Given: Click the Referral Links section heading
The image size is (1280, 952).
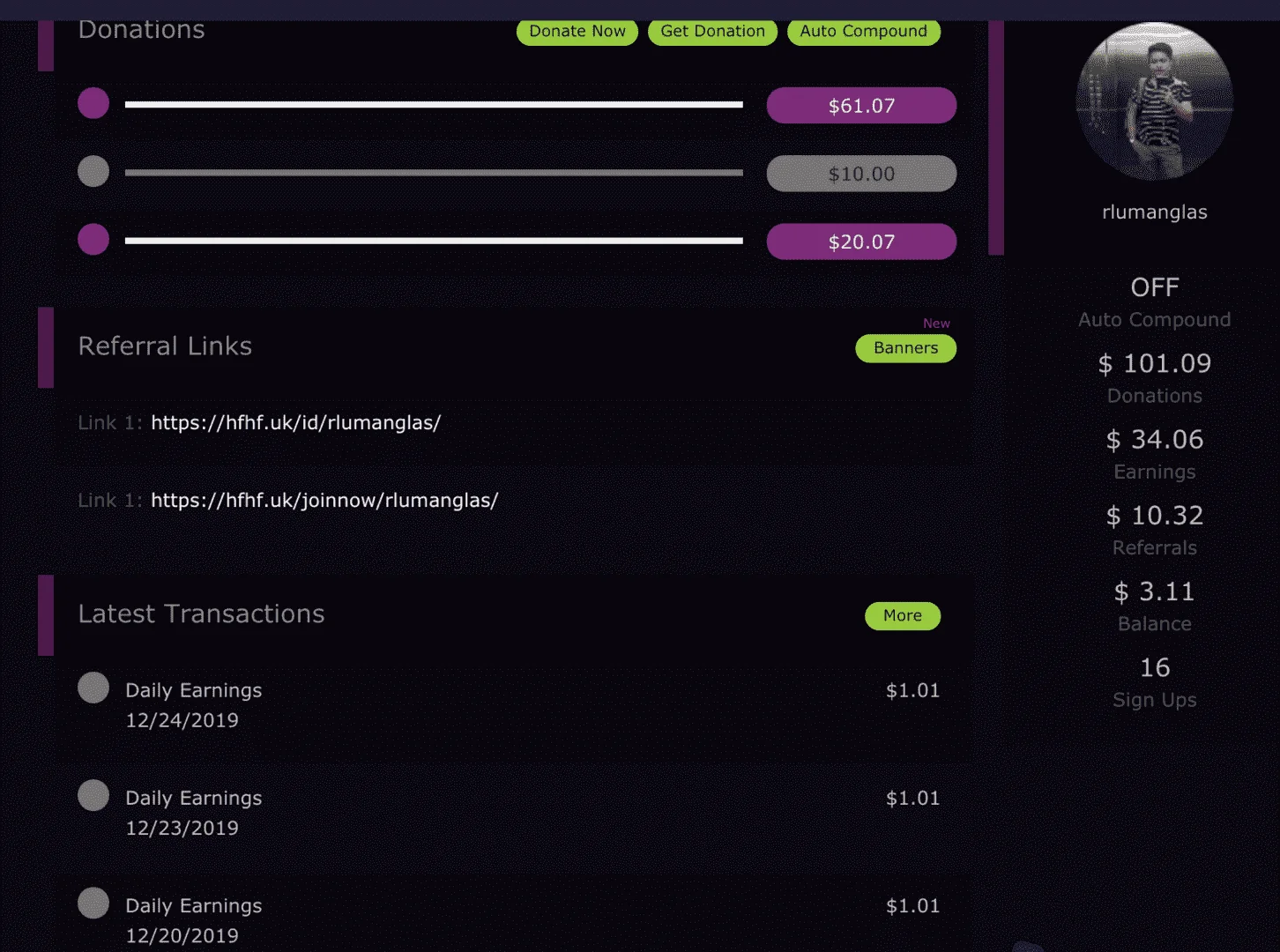Looking at the screenshot, I should [165, 346].
